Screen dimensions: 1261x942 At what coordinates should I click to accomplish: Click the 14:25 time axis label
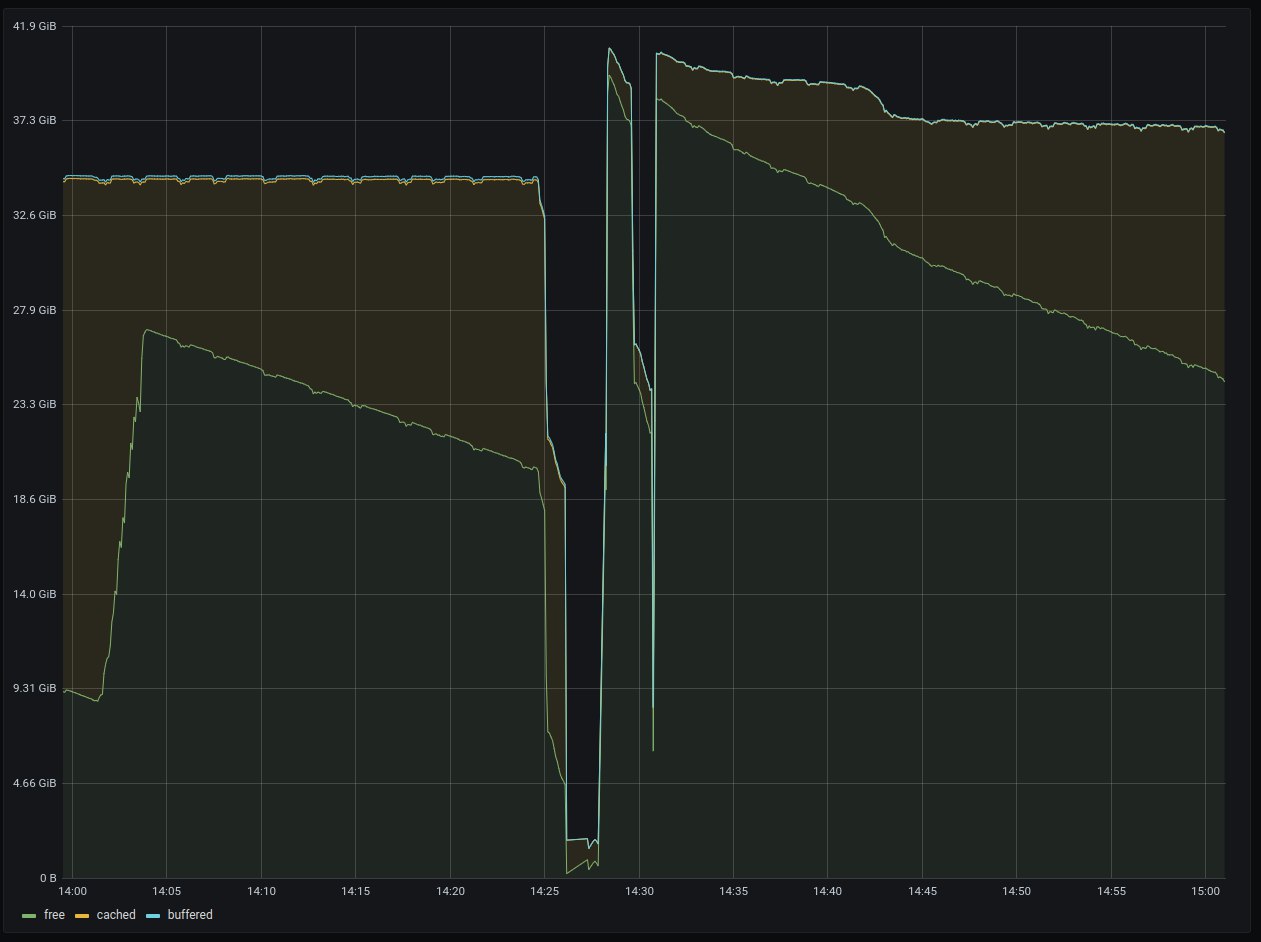(x=544, y=890)
